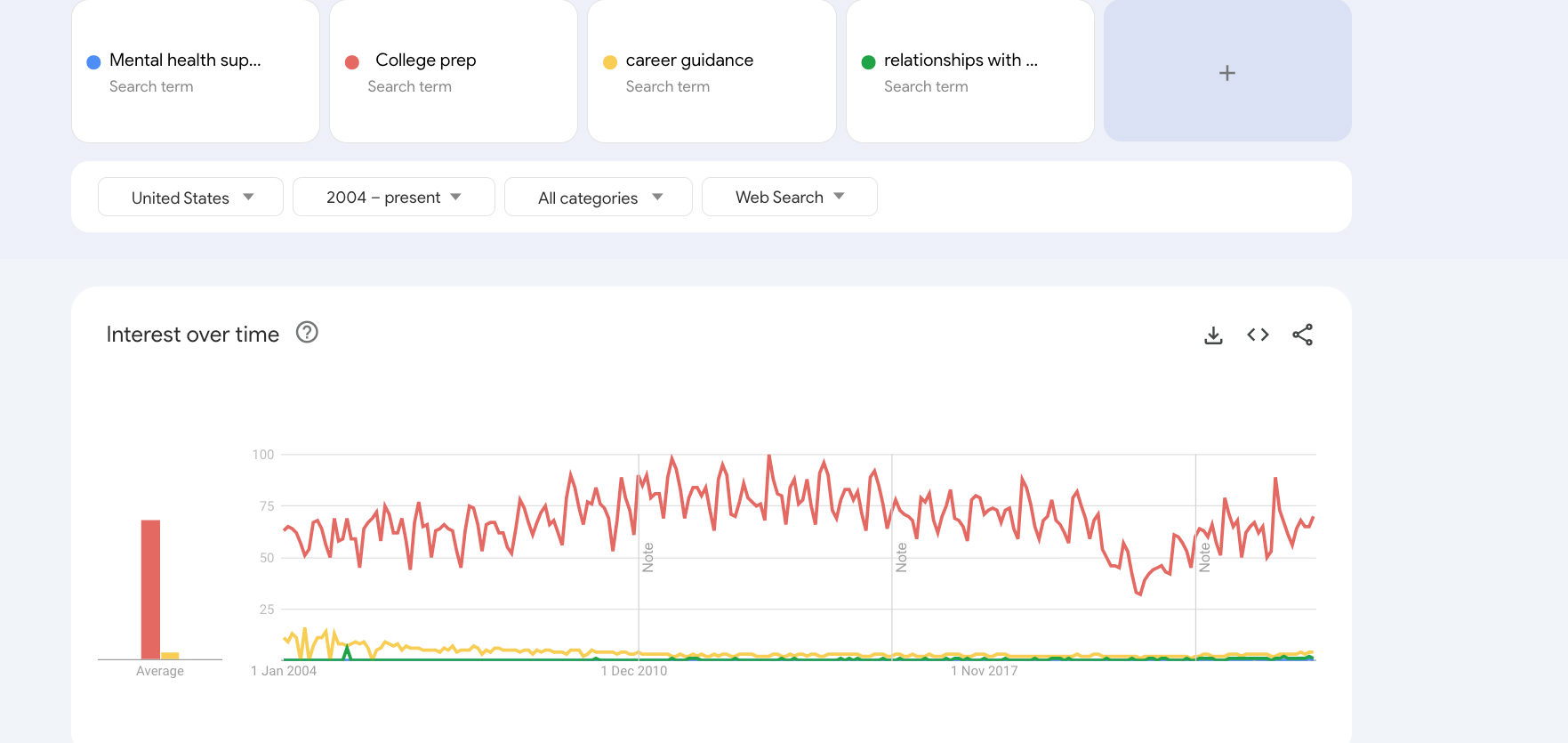Click the yellow dot beside career guidance
This screenshot has height=743, width=1568.
(610, 62)
